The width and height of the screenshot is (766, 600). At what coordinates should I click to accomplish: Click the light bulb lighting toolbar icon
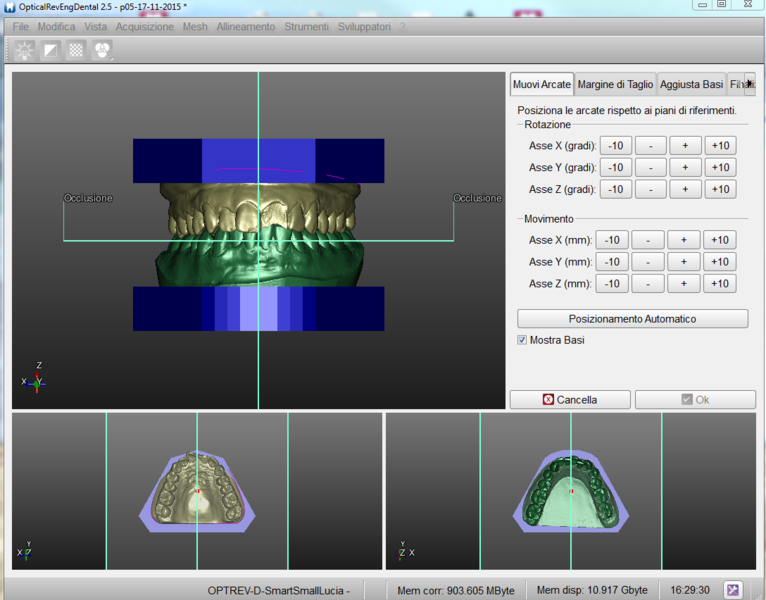[x=24, y=50]
